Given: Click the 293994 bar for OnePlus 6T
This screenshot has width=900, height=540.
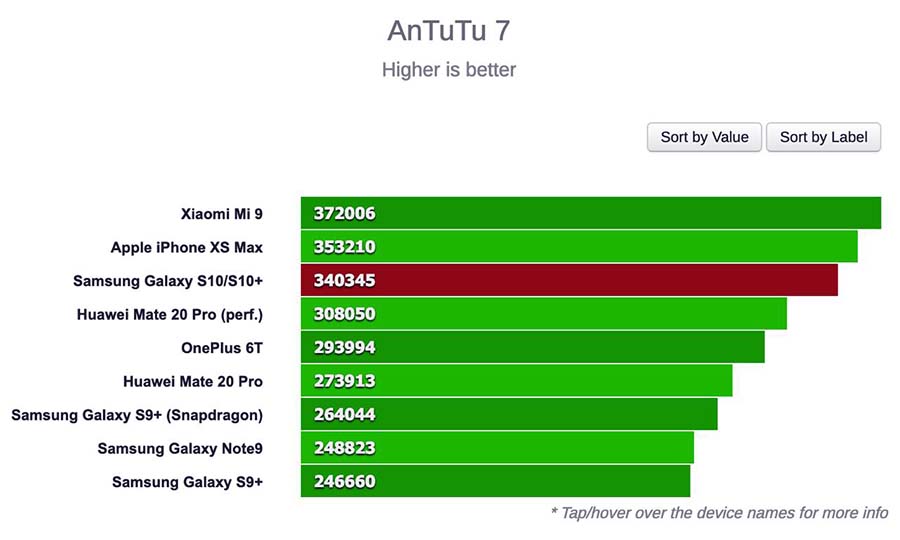Looking at the screenshot, I should (533, 347).
